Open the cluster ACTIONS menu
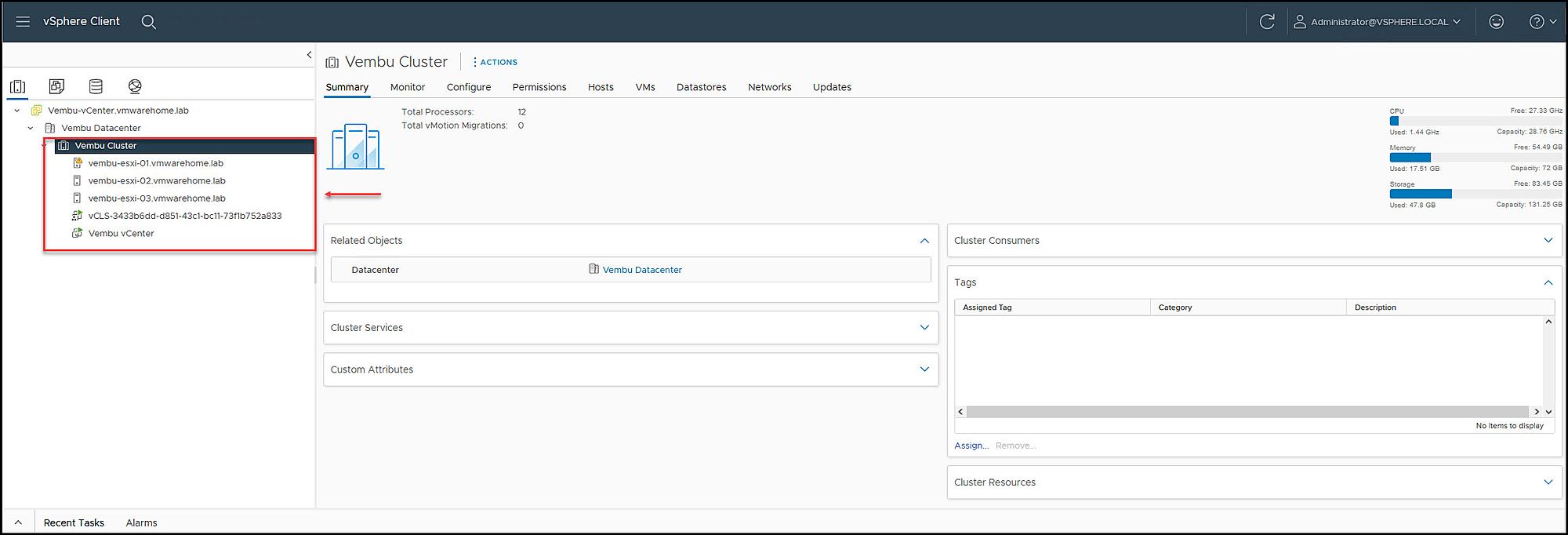 pos(495,62)
